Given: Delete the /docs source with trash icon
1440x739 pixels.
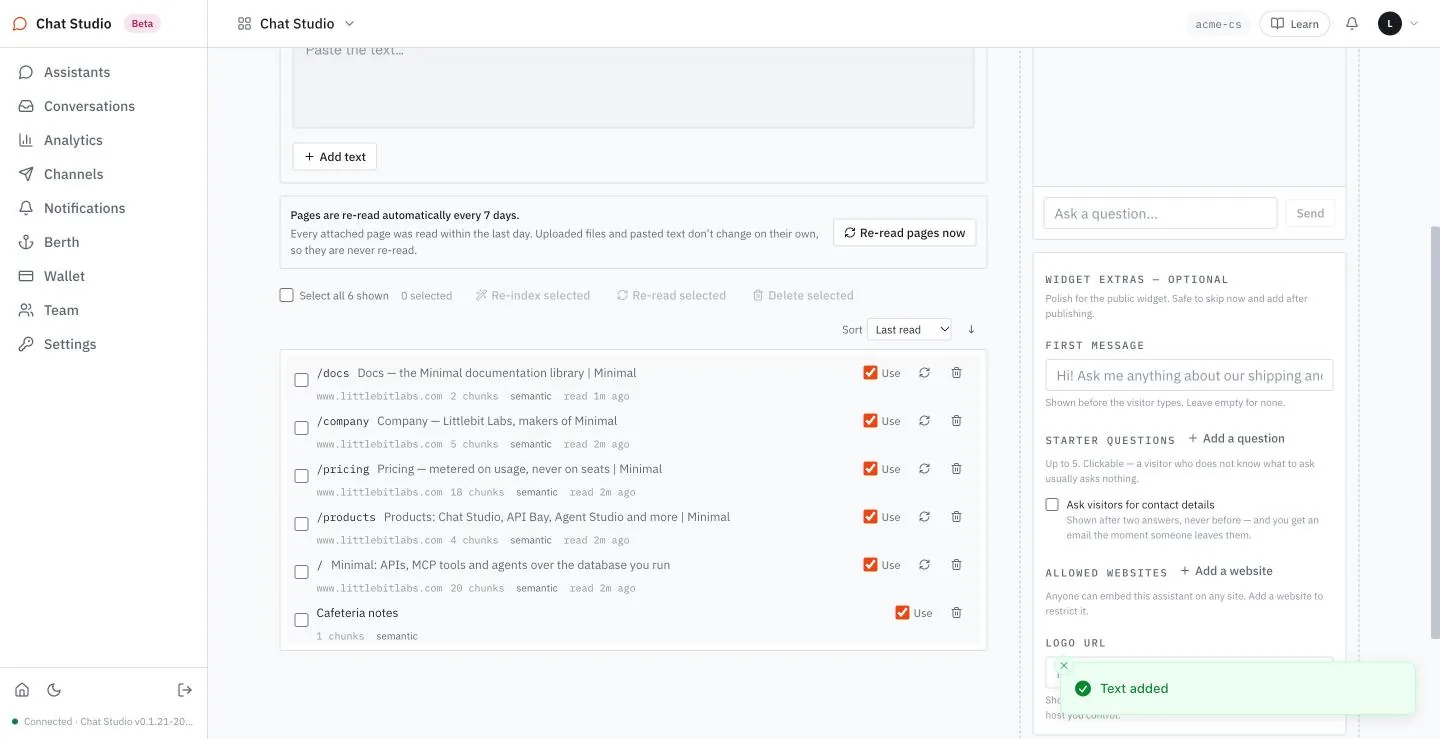Looking at the screenshot, I should [x=956, y=373].
